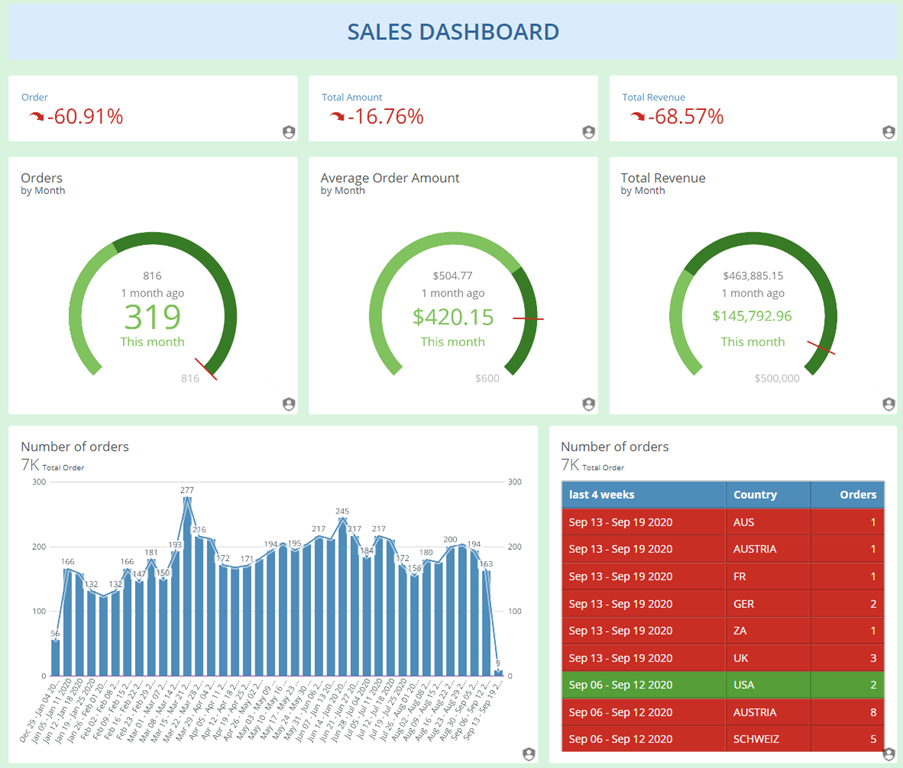Click the user badge icon on the Total Revenue card

[x=888, y=132]
